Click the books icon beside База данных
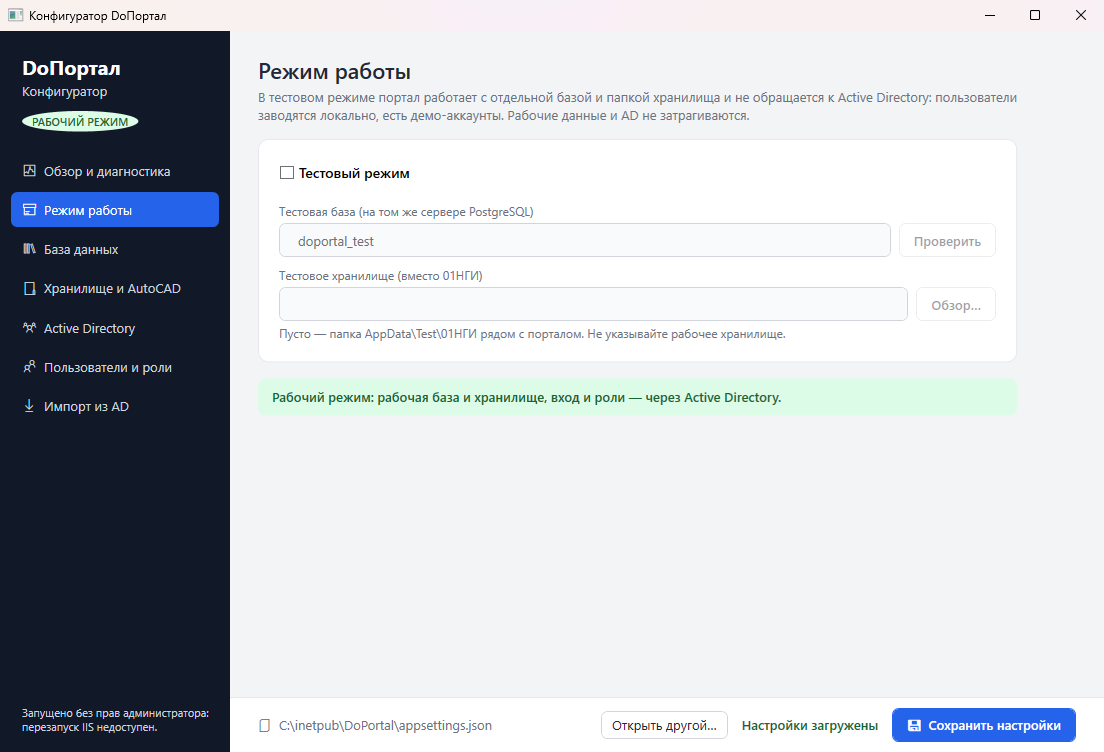The width and height of the screenshot is (1104, 752). 29,249
